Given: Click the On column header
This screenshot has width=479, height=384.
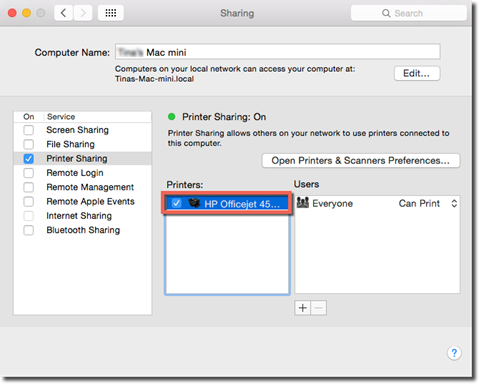Looking at the screenshot, I should 29,117.
